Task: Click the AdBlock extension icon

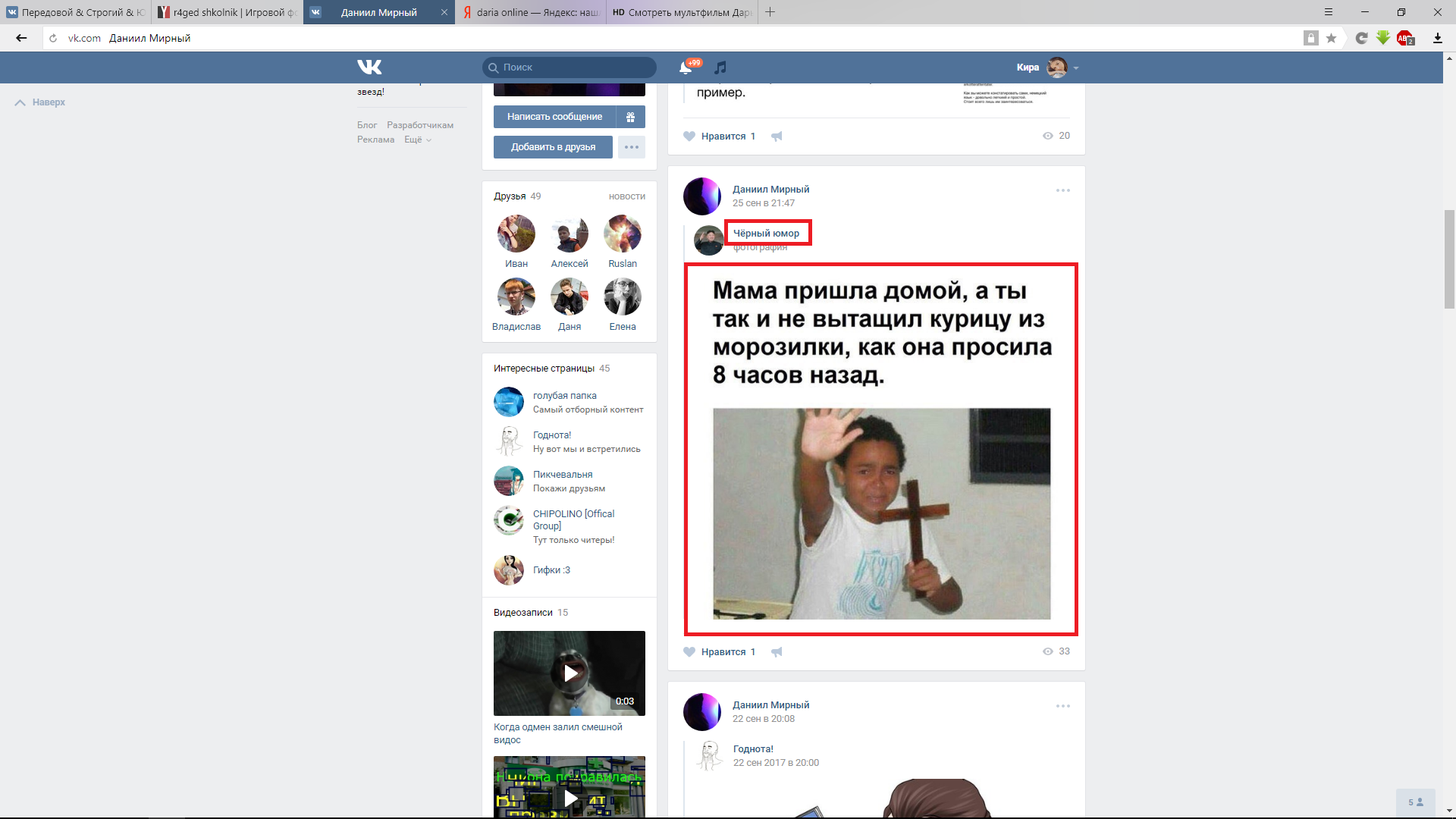Action: click(x=1404, y=38)
